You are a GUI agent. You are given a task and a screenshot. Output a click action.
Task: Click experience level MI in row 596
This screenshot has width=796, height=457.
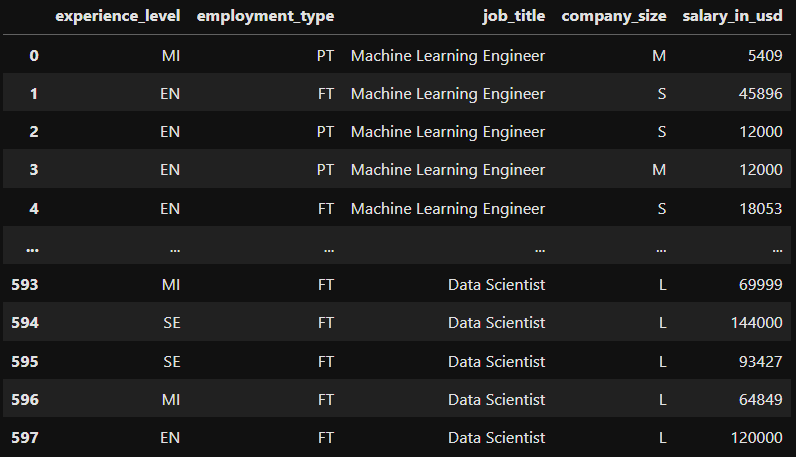click(x=171, y=400)
